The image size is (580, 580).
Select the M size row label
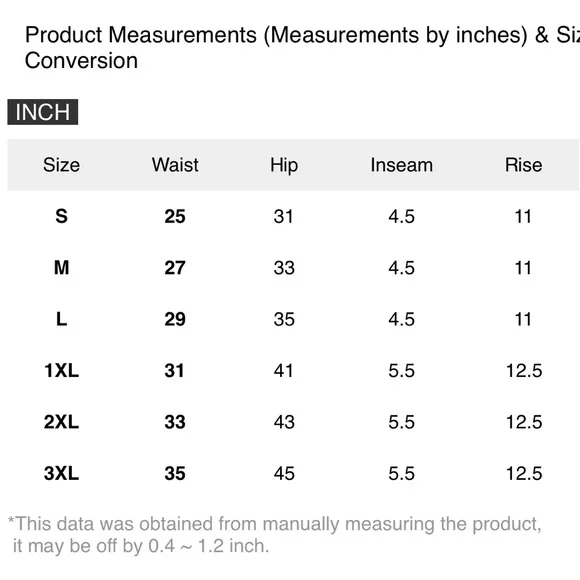click(61, 268)
